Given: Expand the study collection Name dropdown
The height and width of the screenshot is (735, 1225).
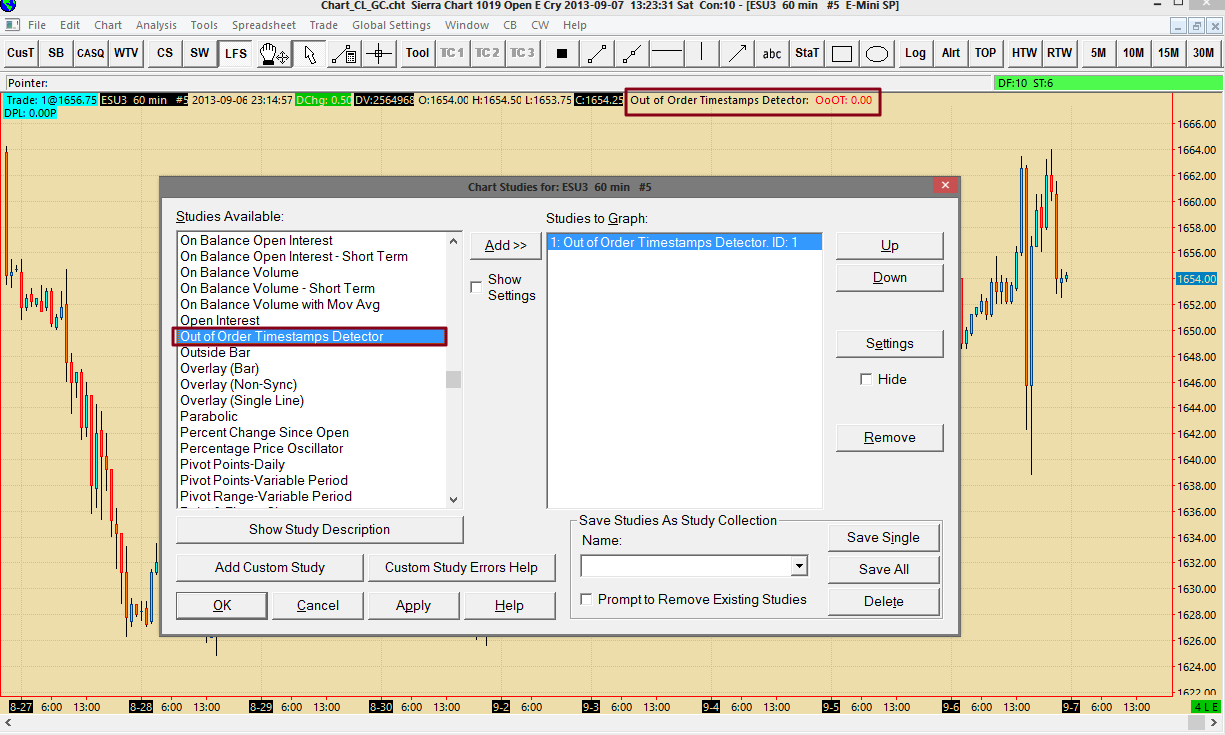Looking at the screenshot, I should coord(799,566).
